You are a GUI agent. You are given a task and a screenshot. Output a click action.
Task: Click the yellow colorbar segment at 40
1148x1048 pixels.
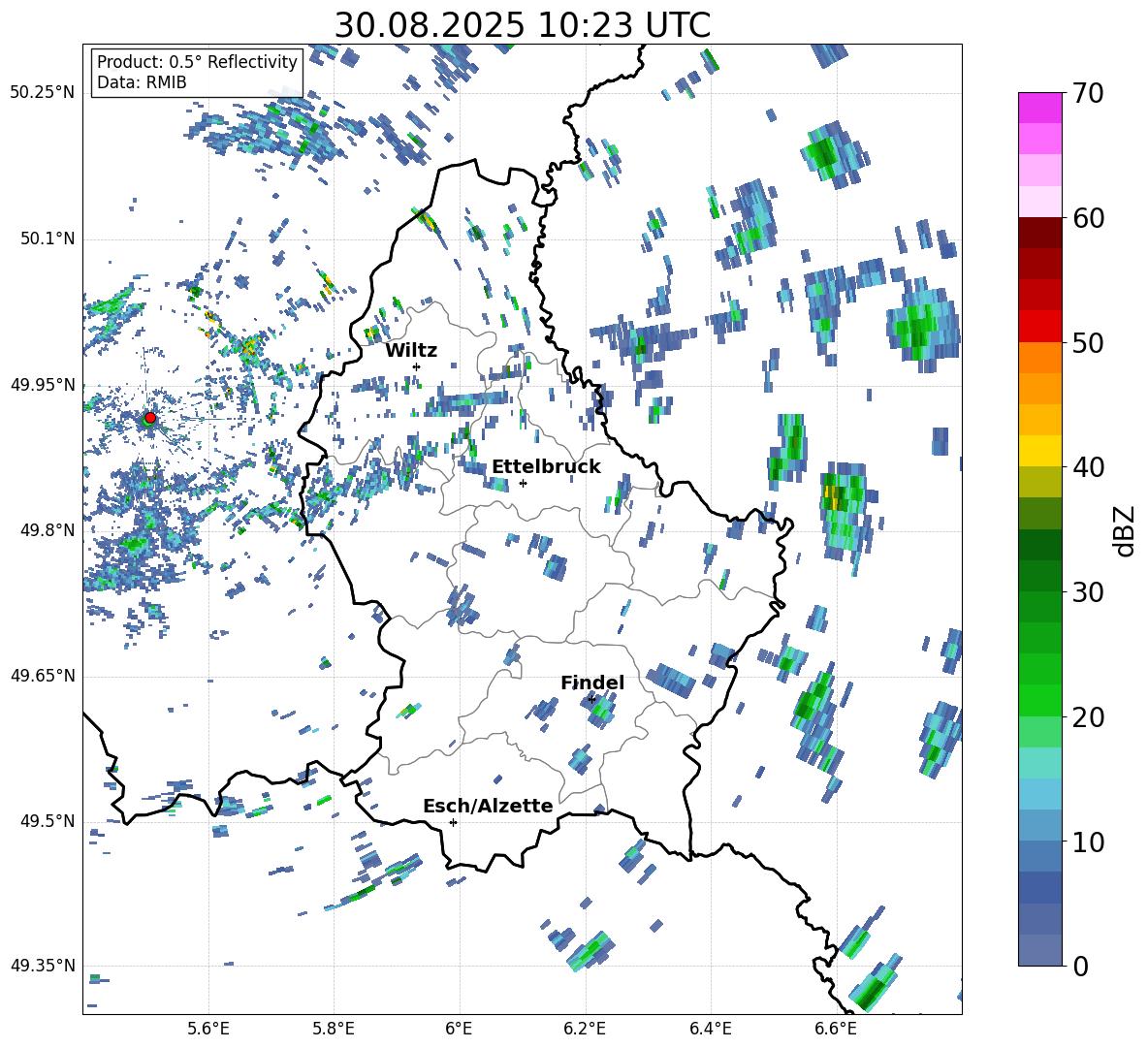[1039, 451]
